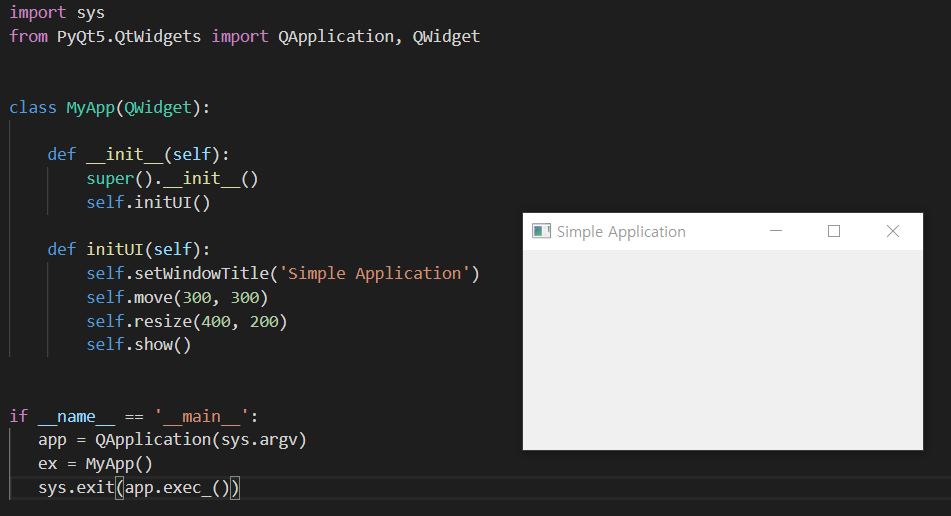This screenshot has width=951, height=516.
Task: Click the 'def __init__(self):' line
Action: (x=138, y=155)
